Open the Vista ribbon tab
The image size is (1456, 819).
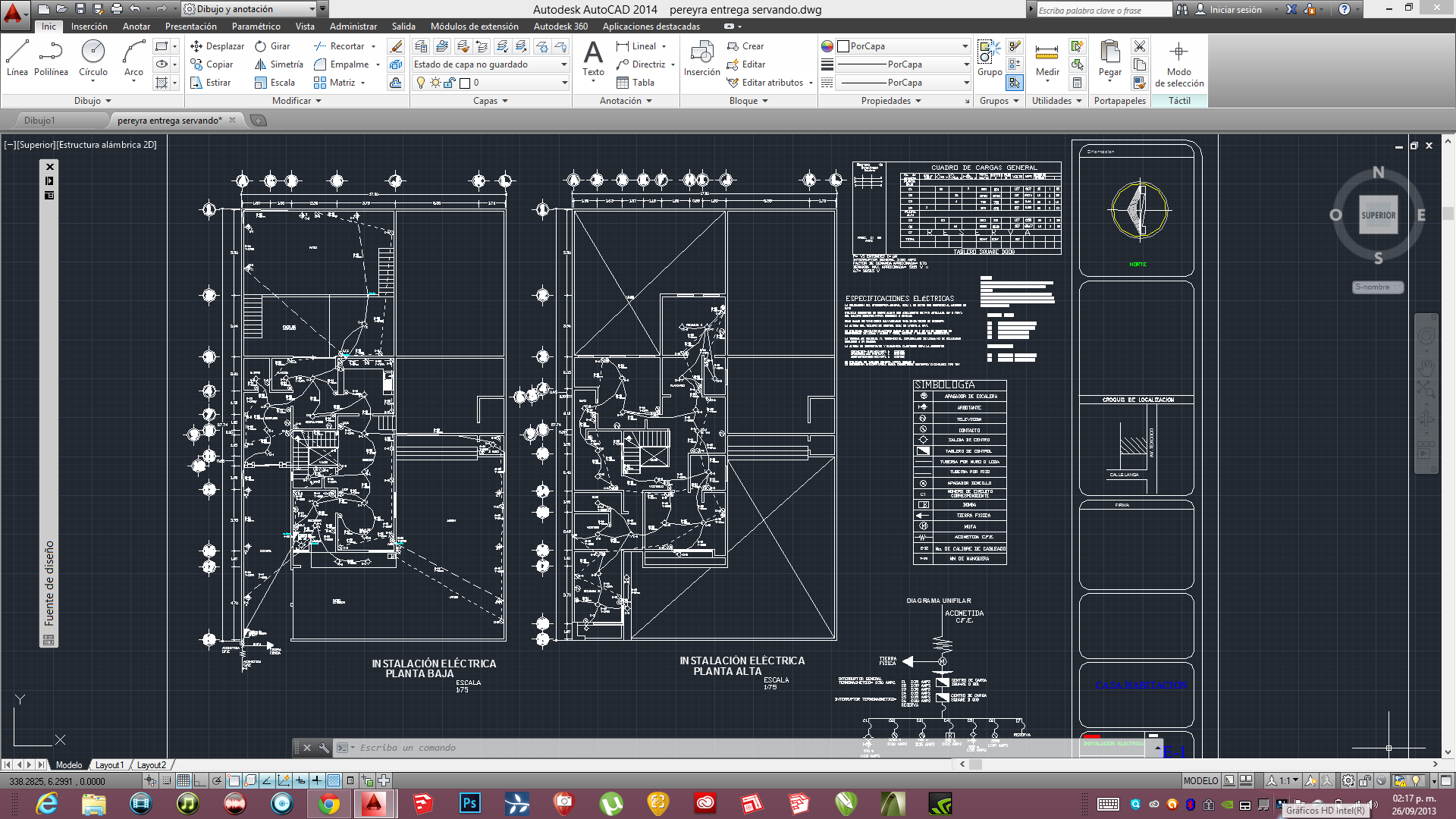[x=305, y=27]
